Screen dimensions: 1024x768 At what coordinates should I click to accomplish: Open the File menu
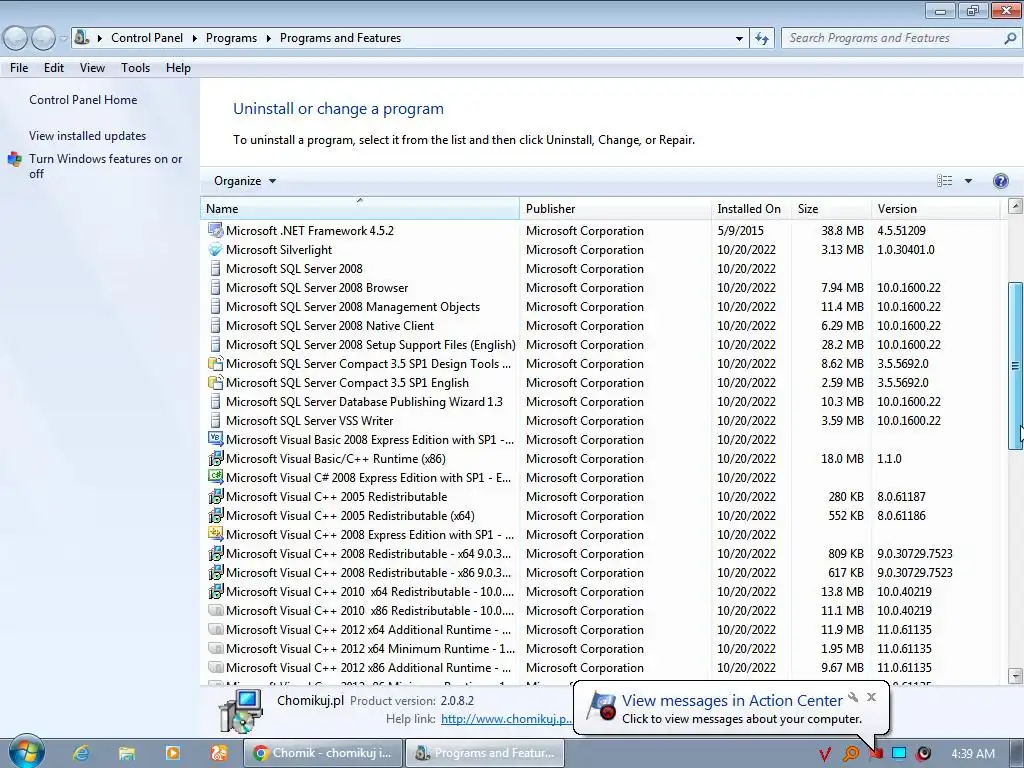coord(19,68)
